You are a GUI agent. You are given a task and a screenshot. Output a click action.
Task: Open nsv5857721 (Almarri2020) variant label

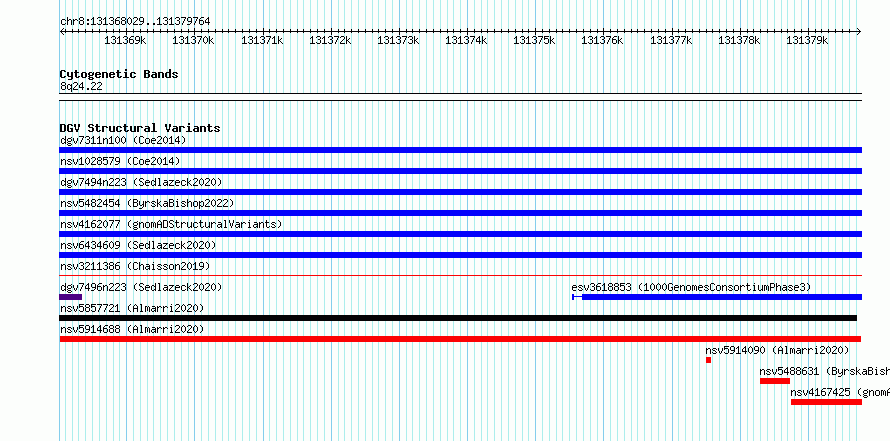coord(132,308)
